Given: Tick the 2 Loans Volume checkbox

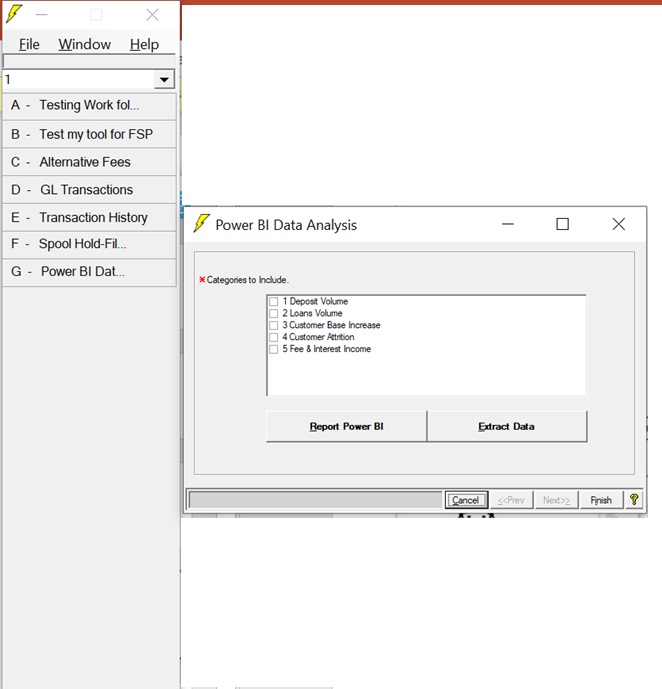Looking at the screenshot, I should click(274, 313).
